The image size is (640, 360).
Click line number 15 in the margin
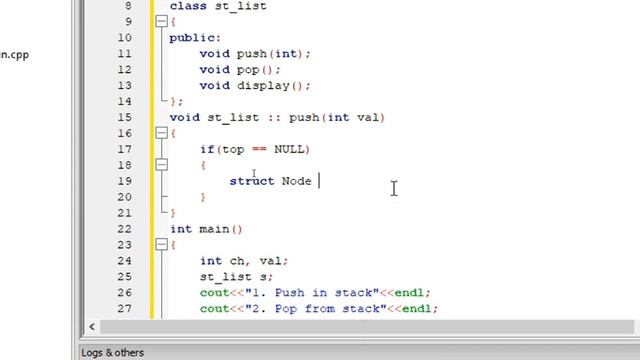click(x=124, y=118)
